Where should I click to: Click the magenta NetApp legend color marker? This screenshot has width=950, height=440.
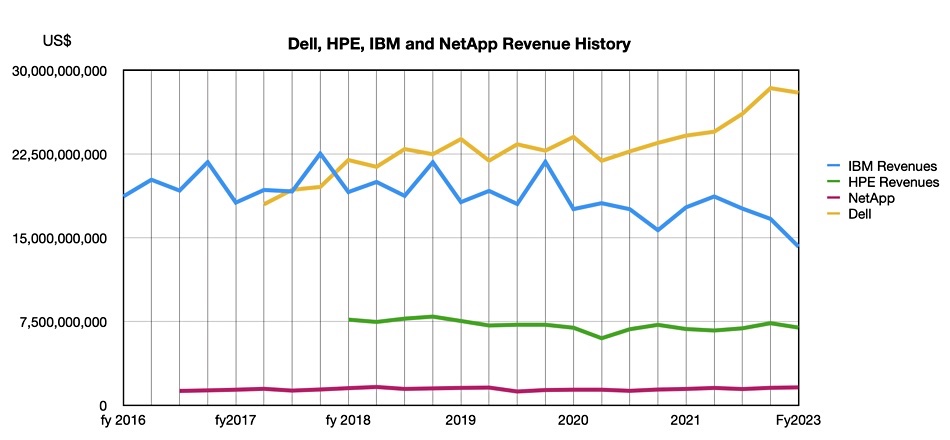(835, 198)
